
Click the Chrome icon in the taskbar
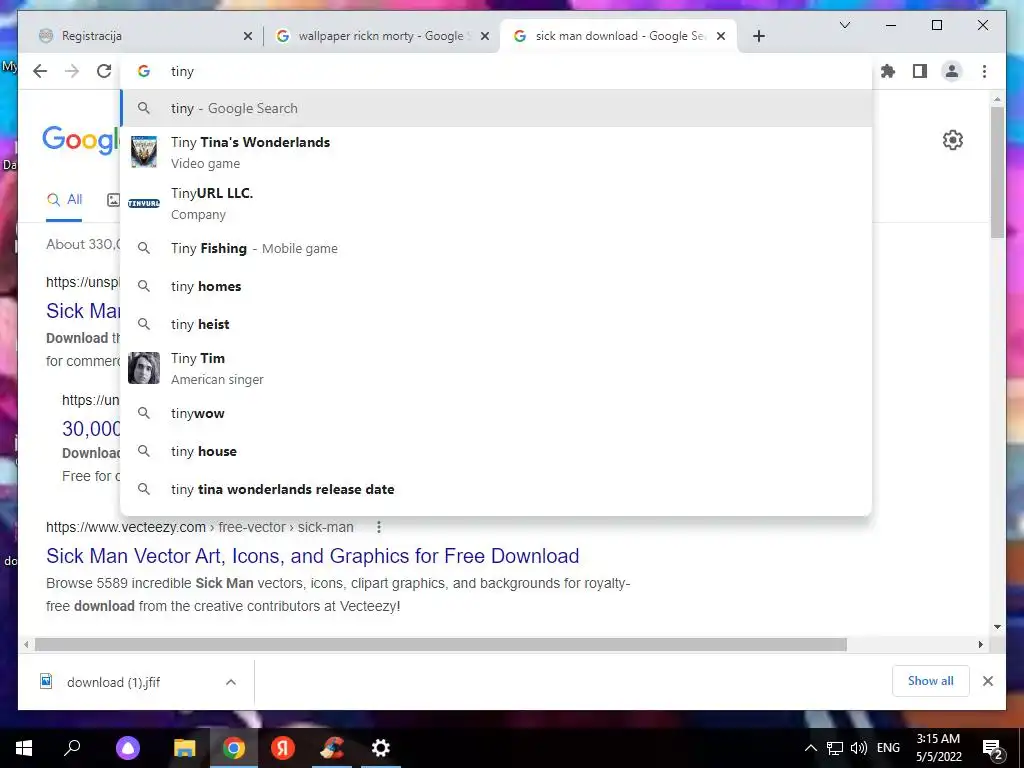233,748
